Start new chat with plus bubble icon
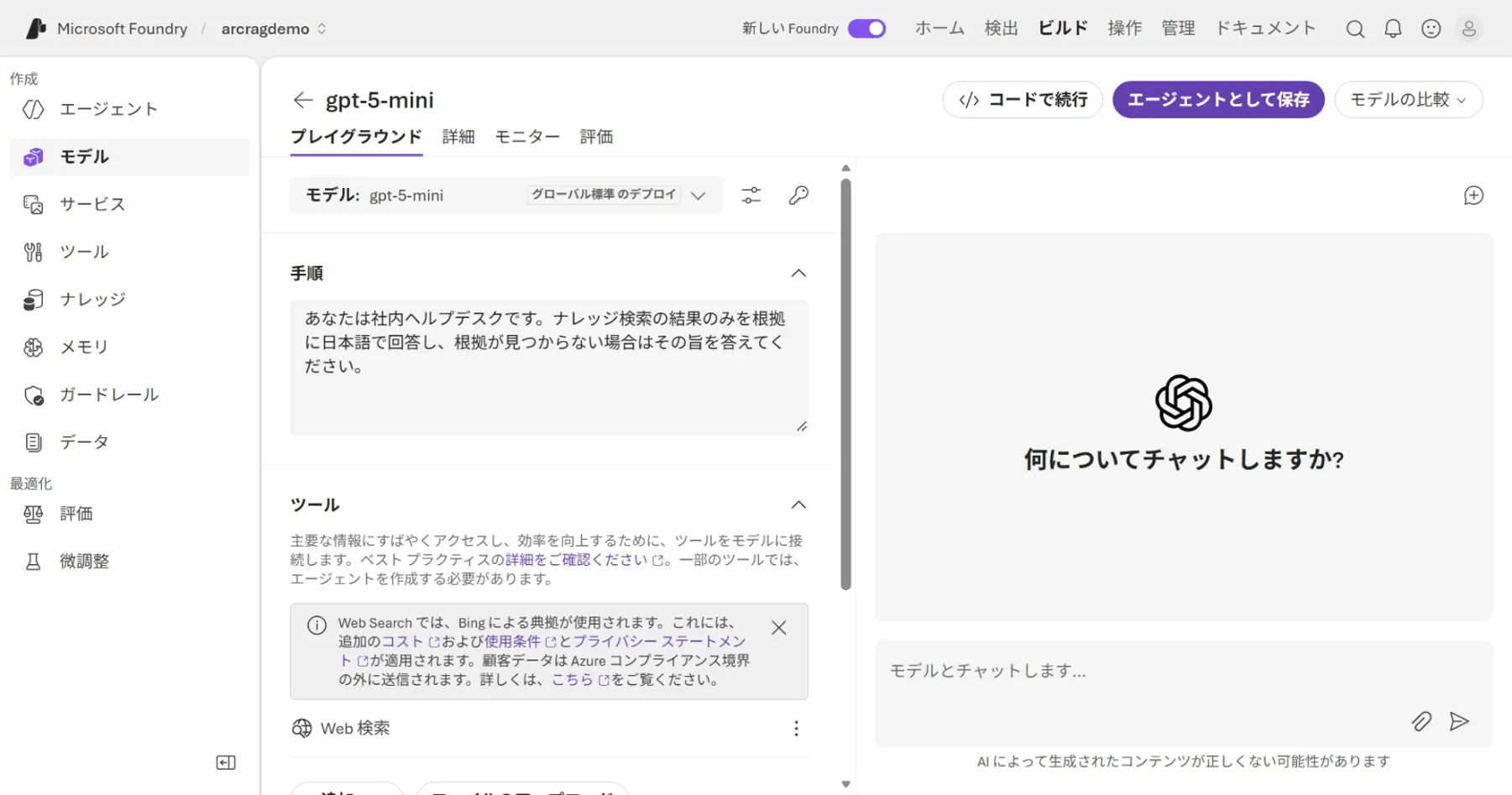1512x795 pixels. click(x=1473, y=196)
